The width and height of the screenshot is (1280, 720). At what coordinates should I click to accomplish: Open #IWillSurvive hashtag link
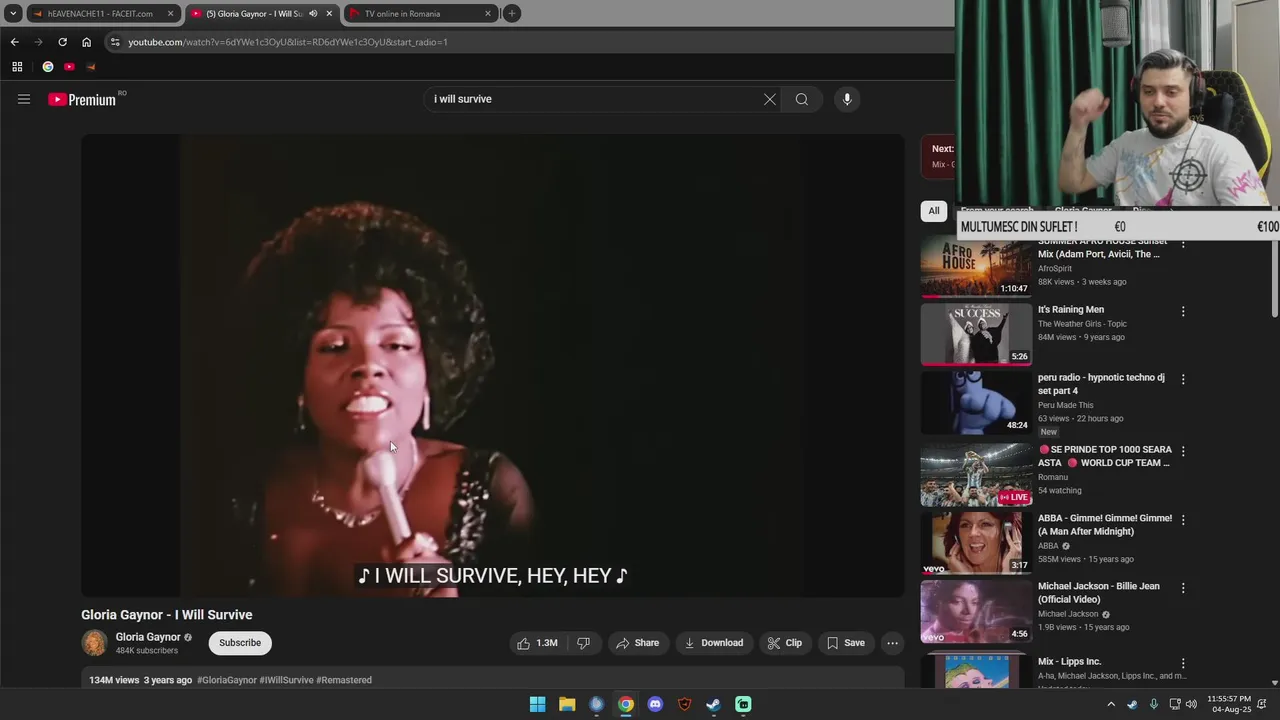pyautogui.click(x=286, y=680)
